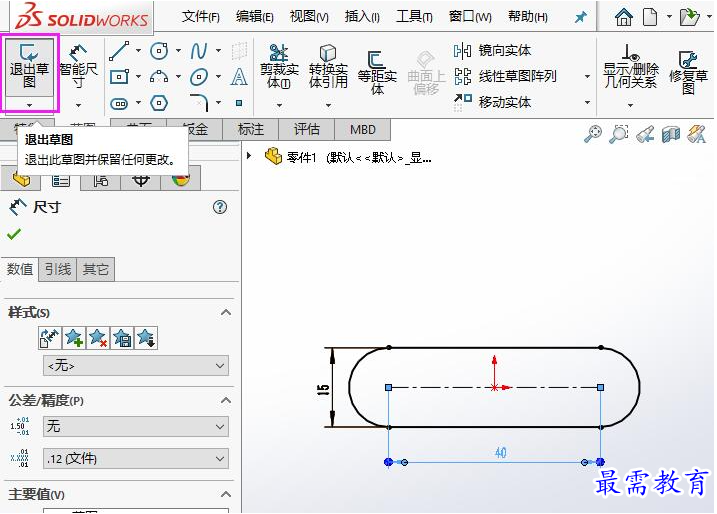Pin the menu bar with pushpin icon
Image resolution: width=717 pixels, height=514 pixels.
point(581,17)
